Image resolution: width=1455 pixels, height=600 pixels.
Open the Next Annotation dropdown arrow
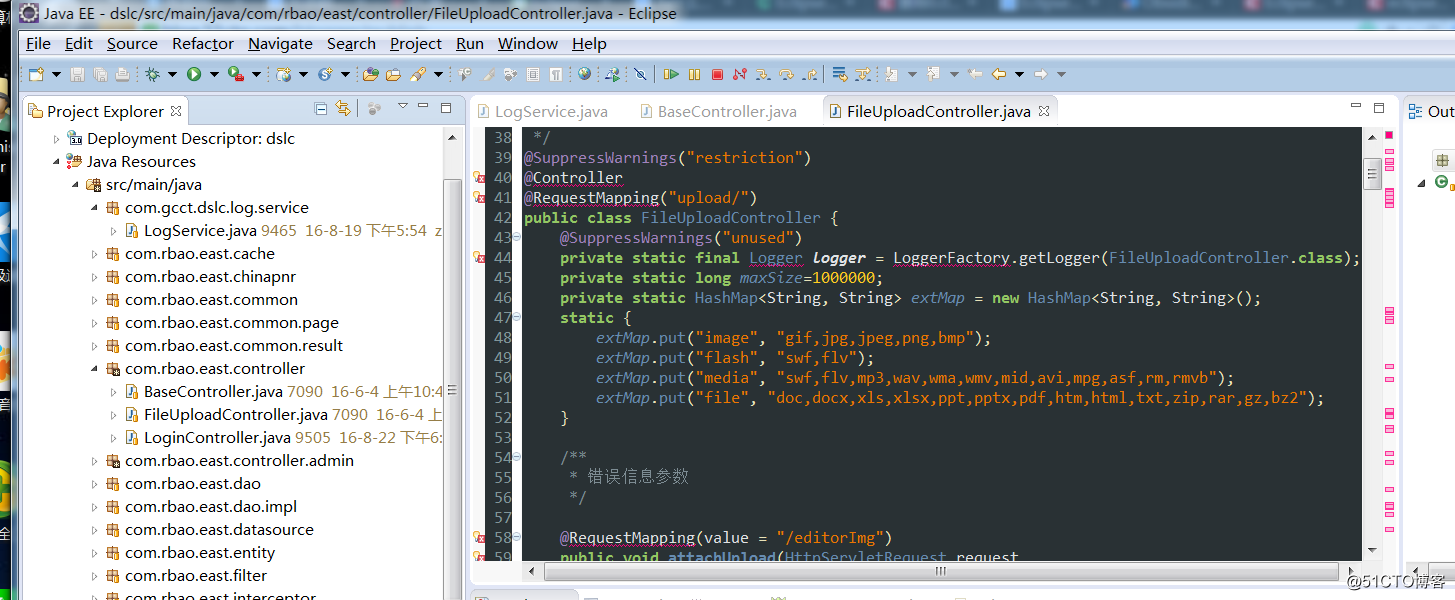912,74
